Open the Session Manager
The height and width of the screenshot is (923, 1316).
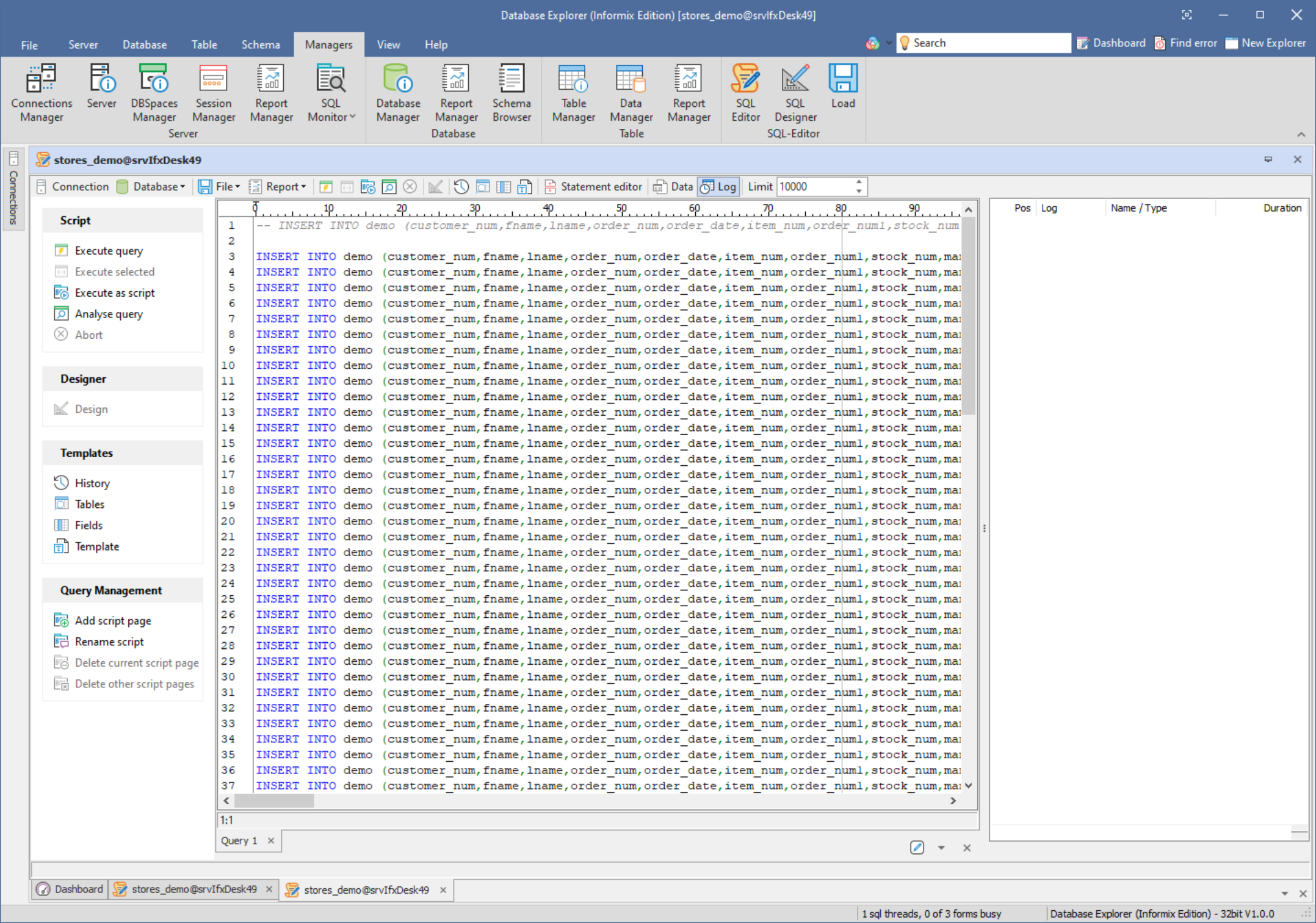214,93
